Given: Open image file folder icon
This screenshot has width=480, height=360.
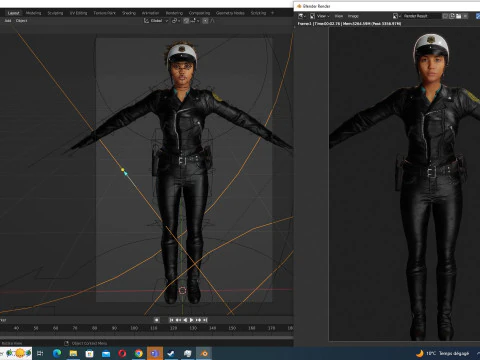Looking at the screenshot, I should click(x=459, y=16).
